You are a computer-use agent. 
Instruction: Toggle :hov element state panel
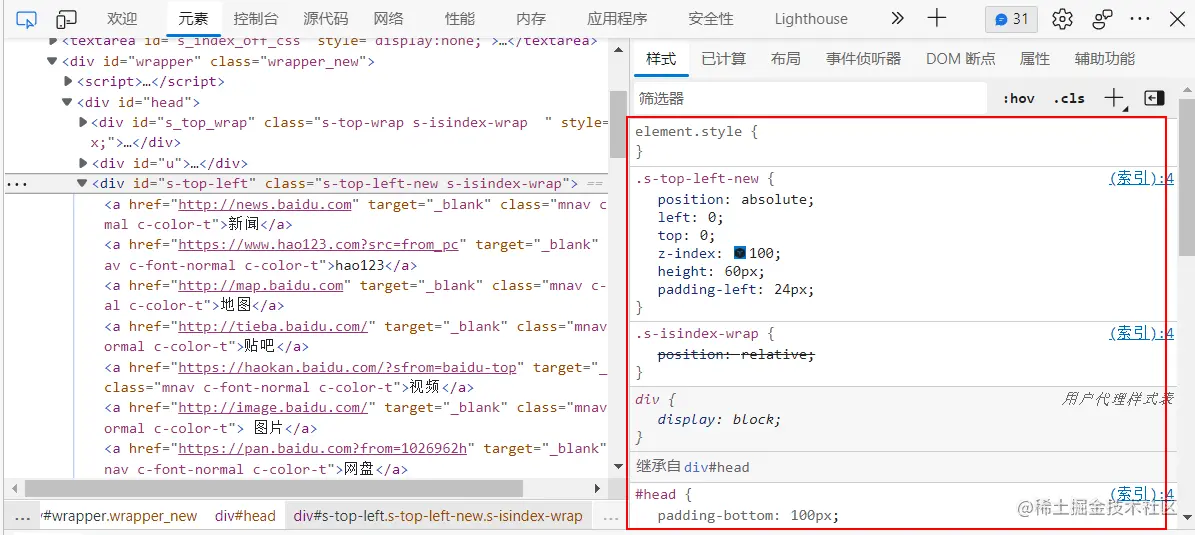(x=1019, y=98)
